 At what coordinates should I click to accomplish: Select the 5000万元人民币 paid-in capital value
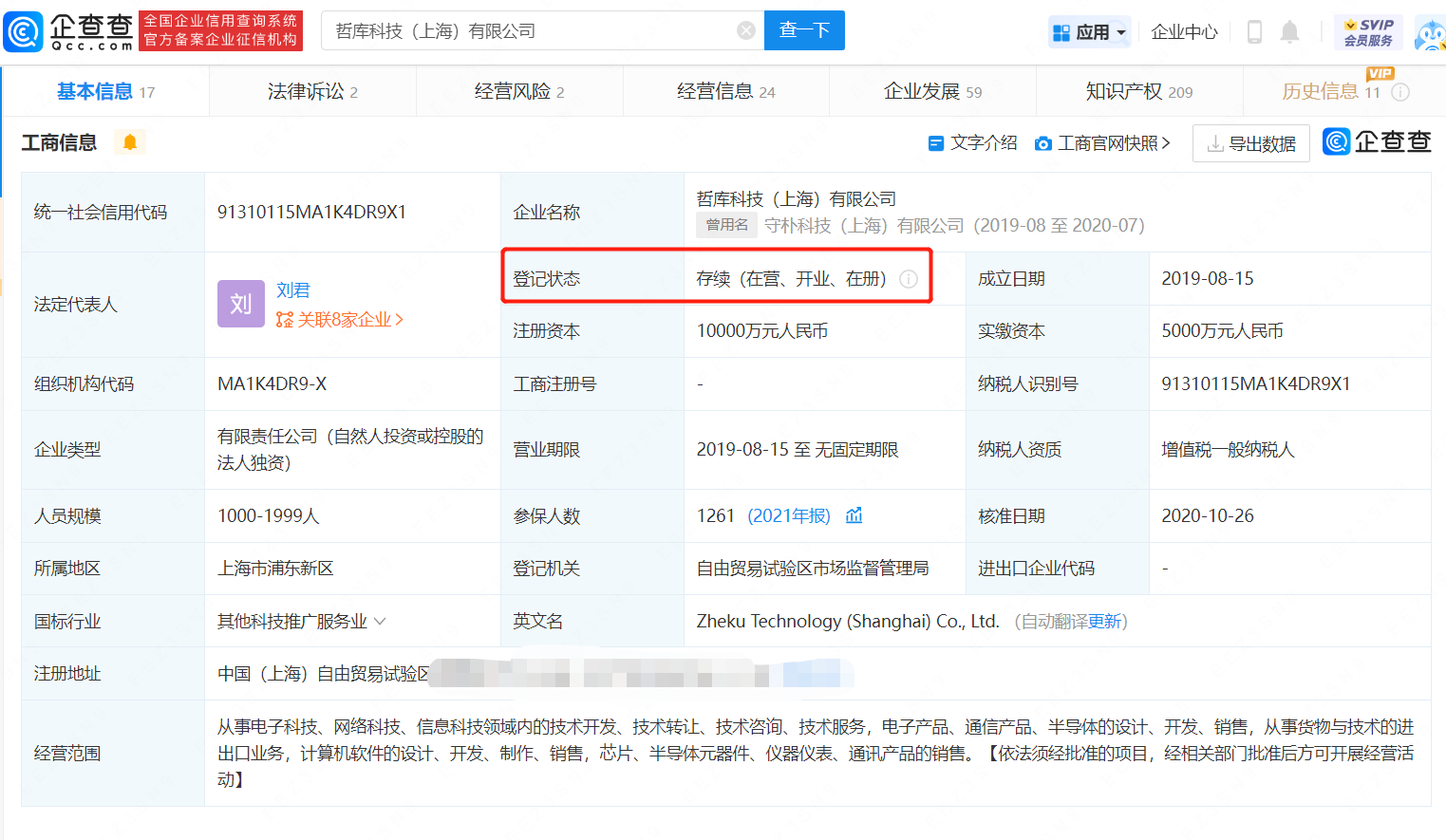click(1223, 331)
